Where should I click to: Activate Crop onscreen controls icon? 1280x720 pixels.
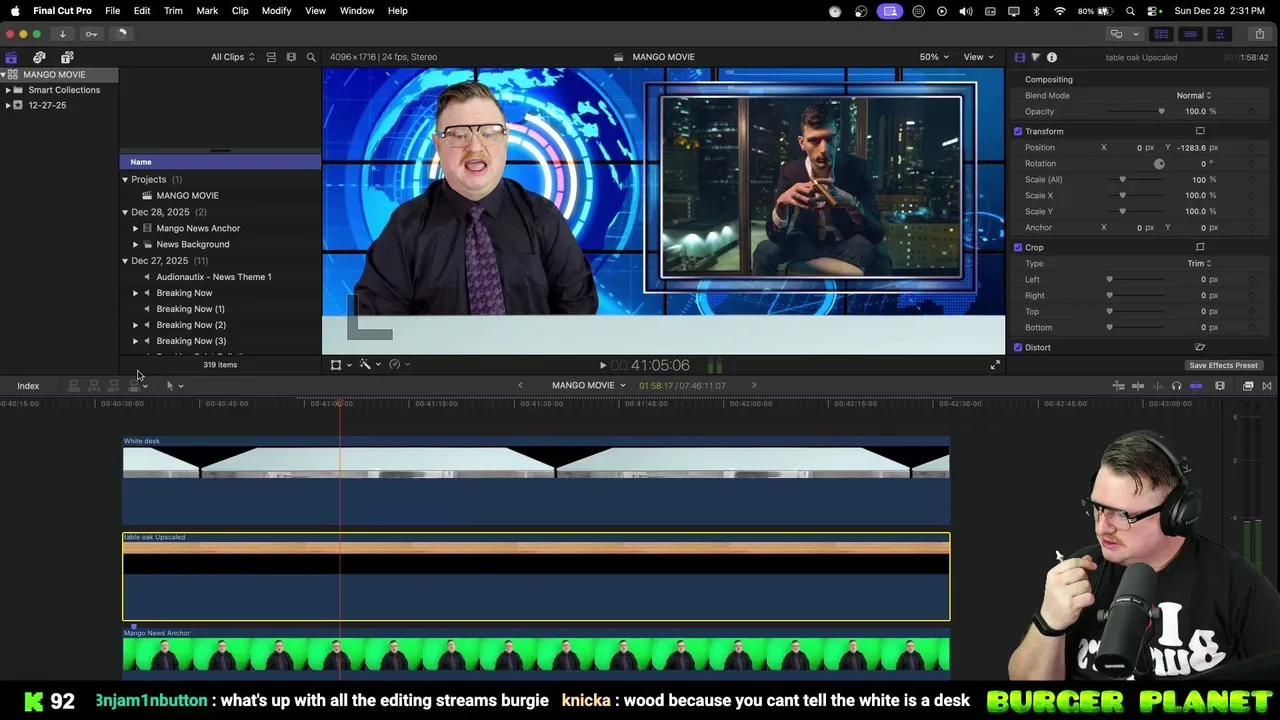tap(1200, 247)
